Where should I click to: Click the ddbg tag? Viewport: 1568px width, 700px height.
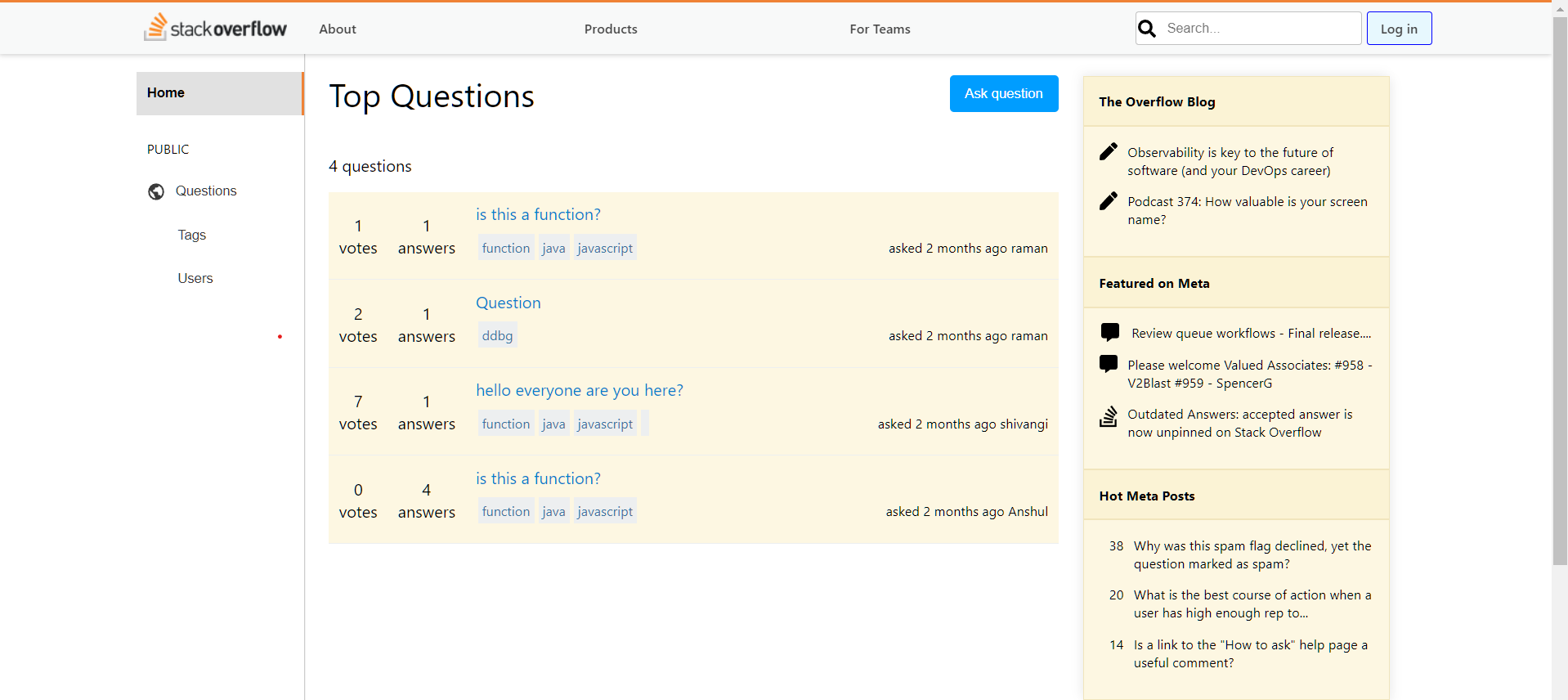click(497, 335)
